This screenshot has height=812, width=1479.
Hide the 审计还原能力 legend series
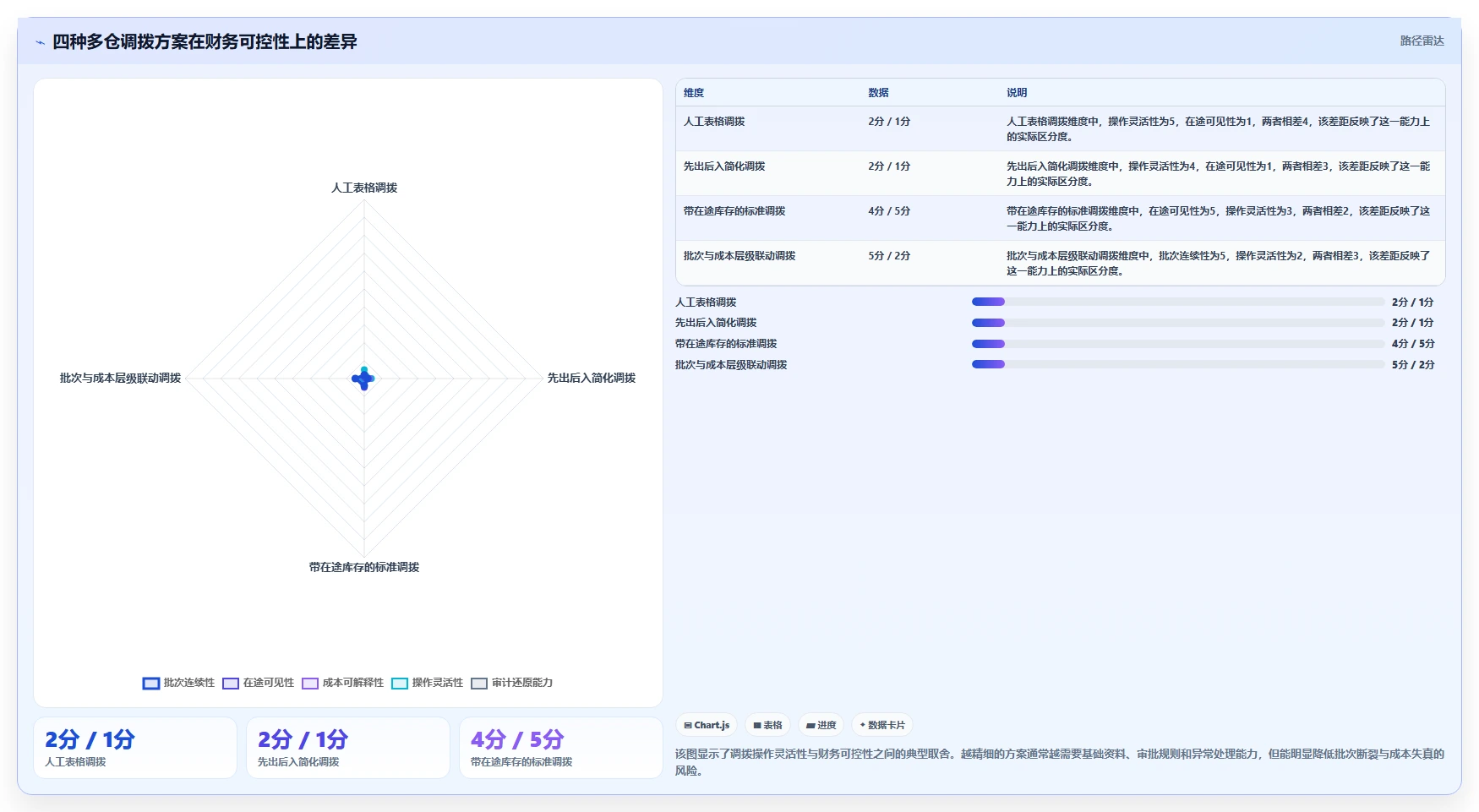coord(511,683)
